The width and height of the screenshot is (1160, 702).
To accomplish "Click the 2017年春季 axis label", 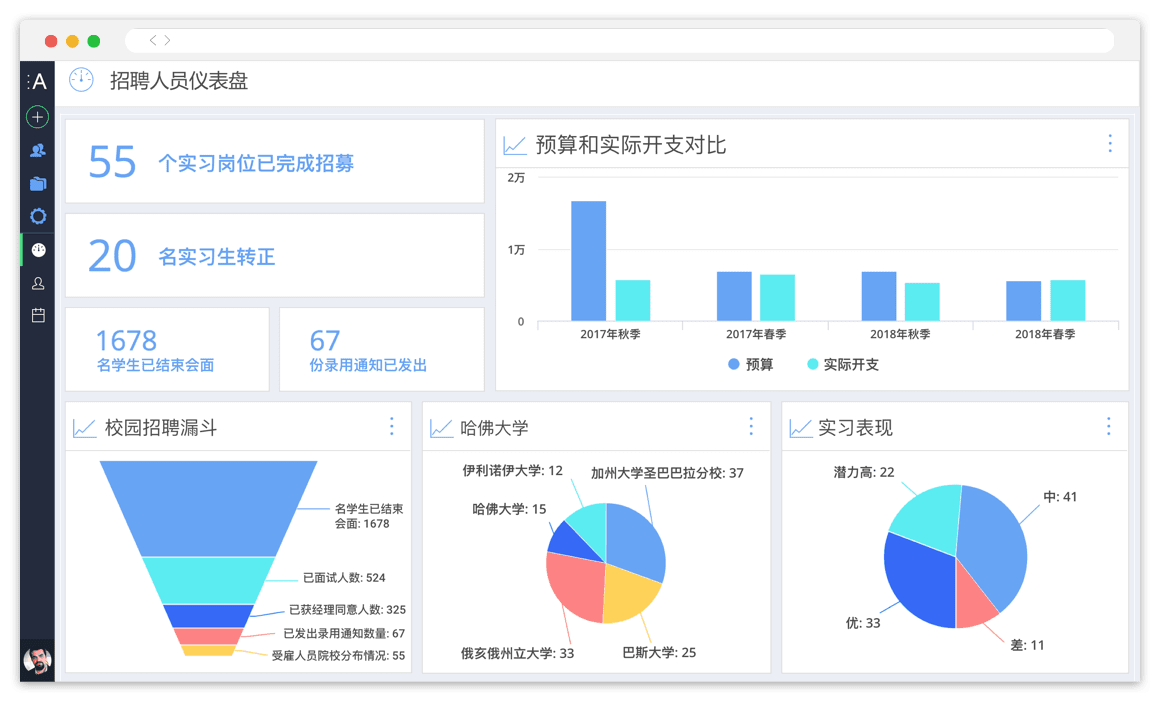I will [x=756, y=334].
